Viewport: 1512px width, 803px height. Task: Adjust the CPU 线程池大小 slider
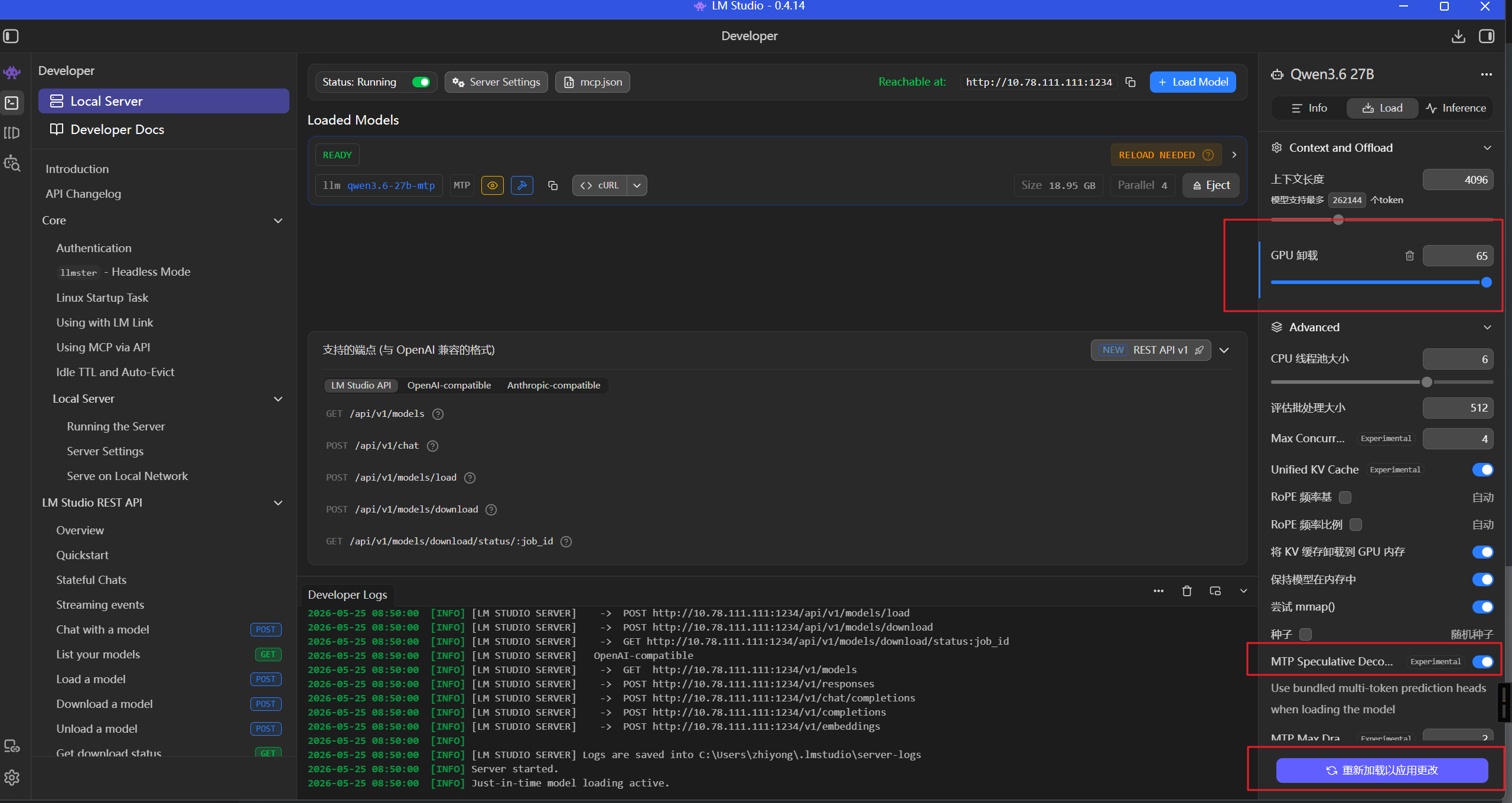click(x=1427, y=382)
